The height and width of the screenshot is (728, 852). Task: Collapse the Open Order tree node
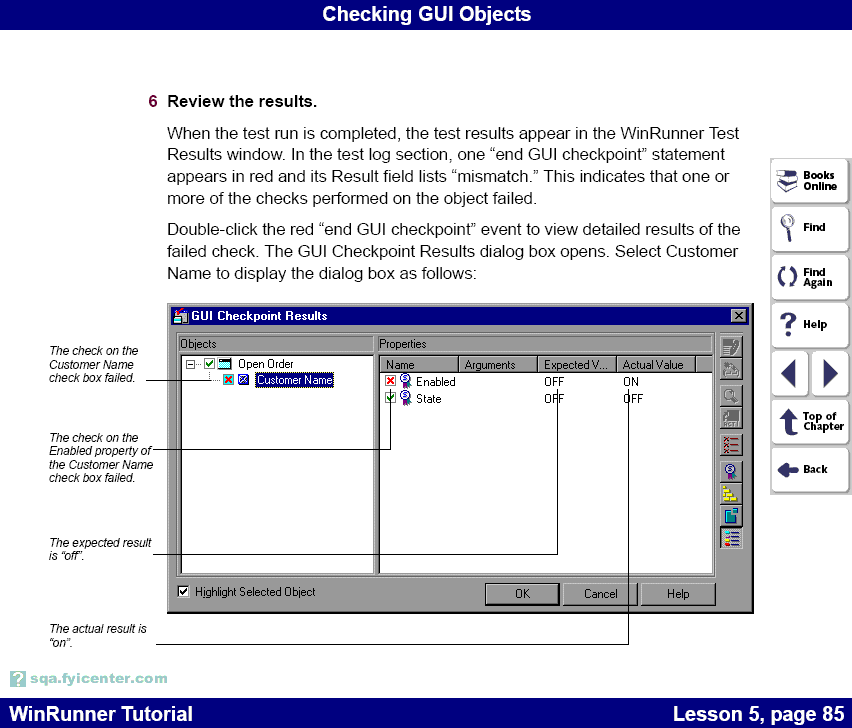click(x=190, y=364)
